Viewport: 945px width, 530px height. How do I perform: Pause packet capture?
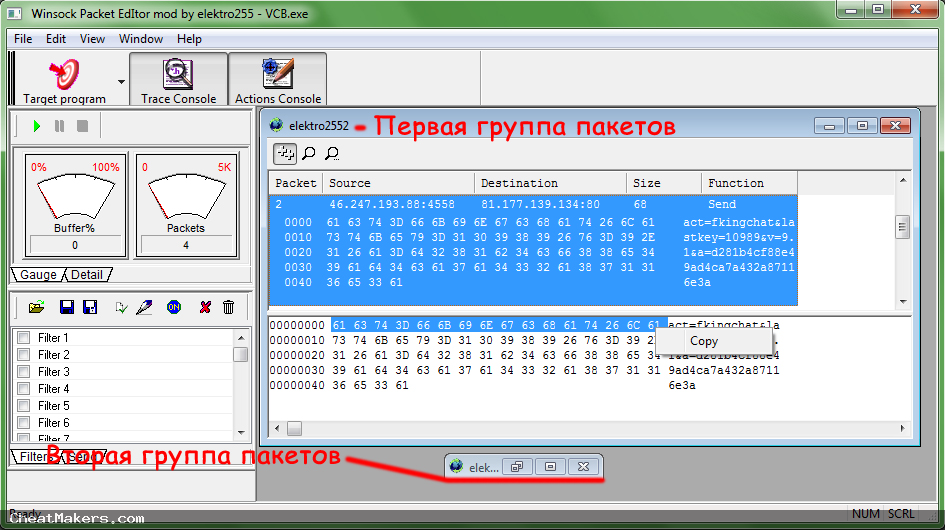click(59, 126)
